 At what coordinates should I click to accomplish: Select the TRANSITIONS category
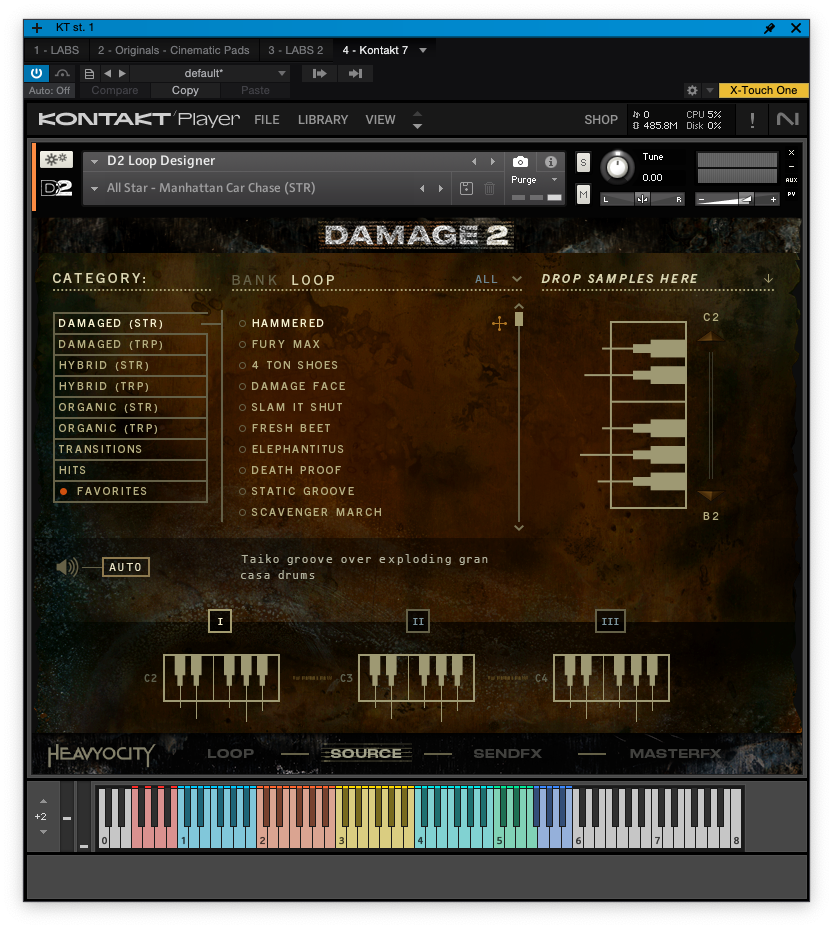[x=130, y=449]
